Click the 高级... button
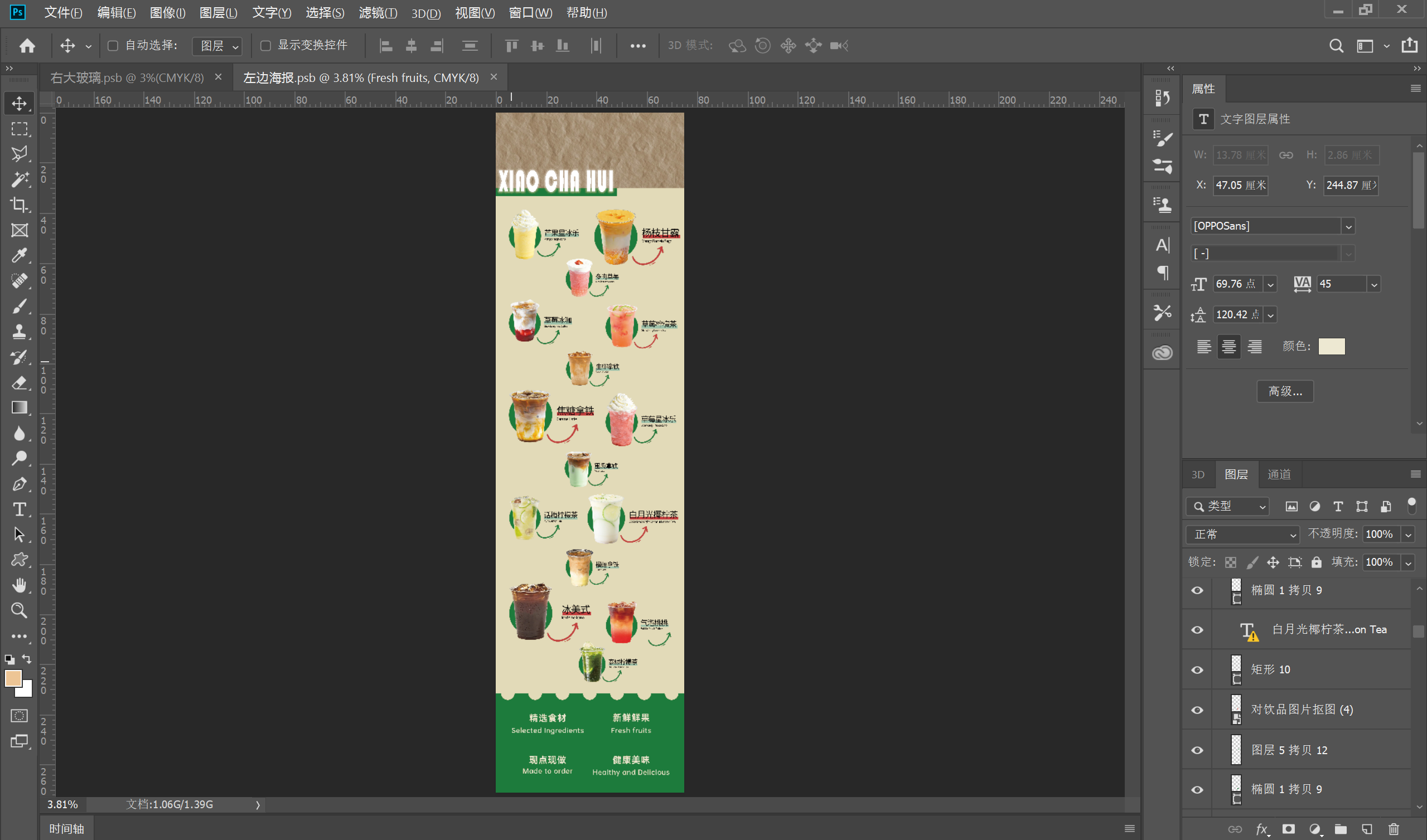Viewport: 1427px width, 840px height. pyautogui.click(x=1285, y=391)
